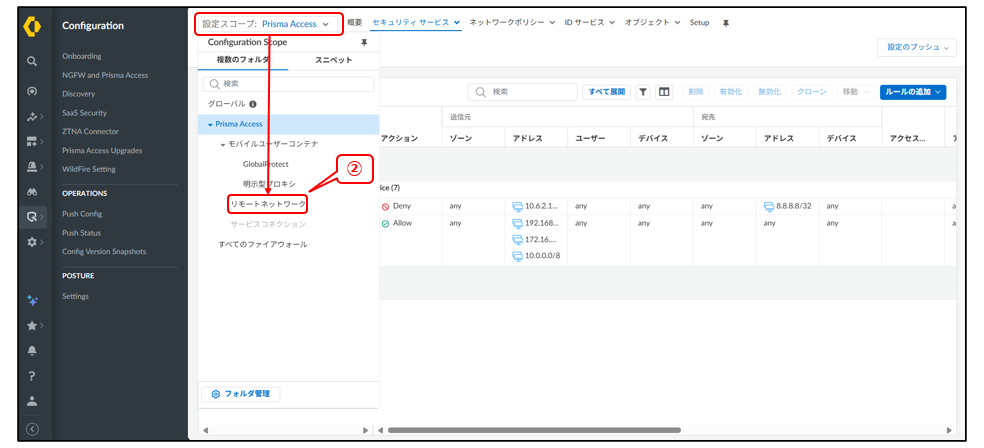Open the 設定のプッシュ dropdown
The height and width of the screenshot is (448, 984).
916,47
